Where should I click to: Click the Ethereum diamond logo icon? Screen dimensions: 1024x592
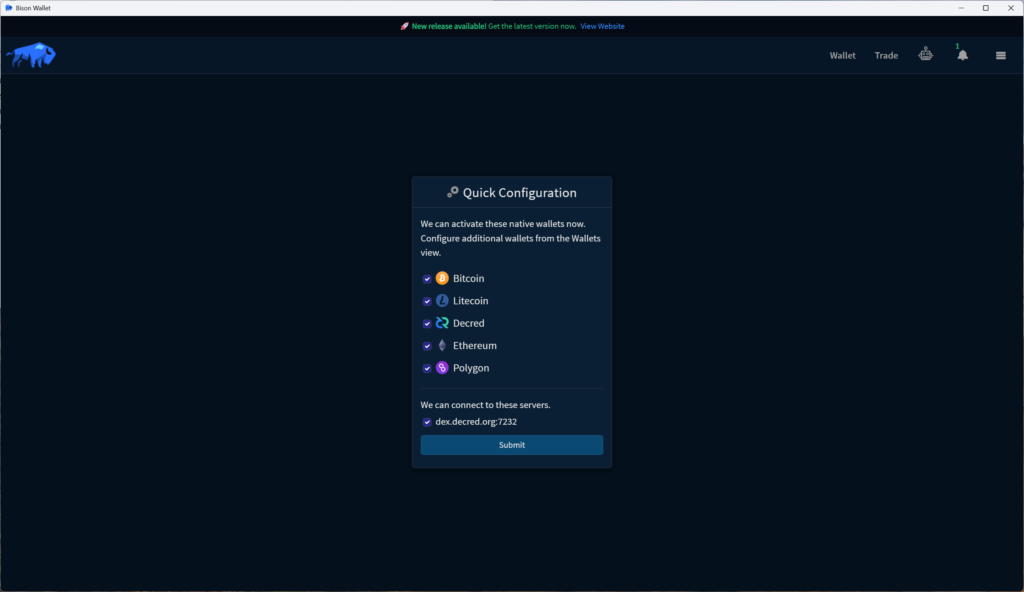(442, 346)
